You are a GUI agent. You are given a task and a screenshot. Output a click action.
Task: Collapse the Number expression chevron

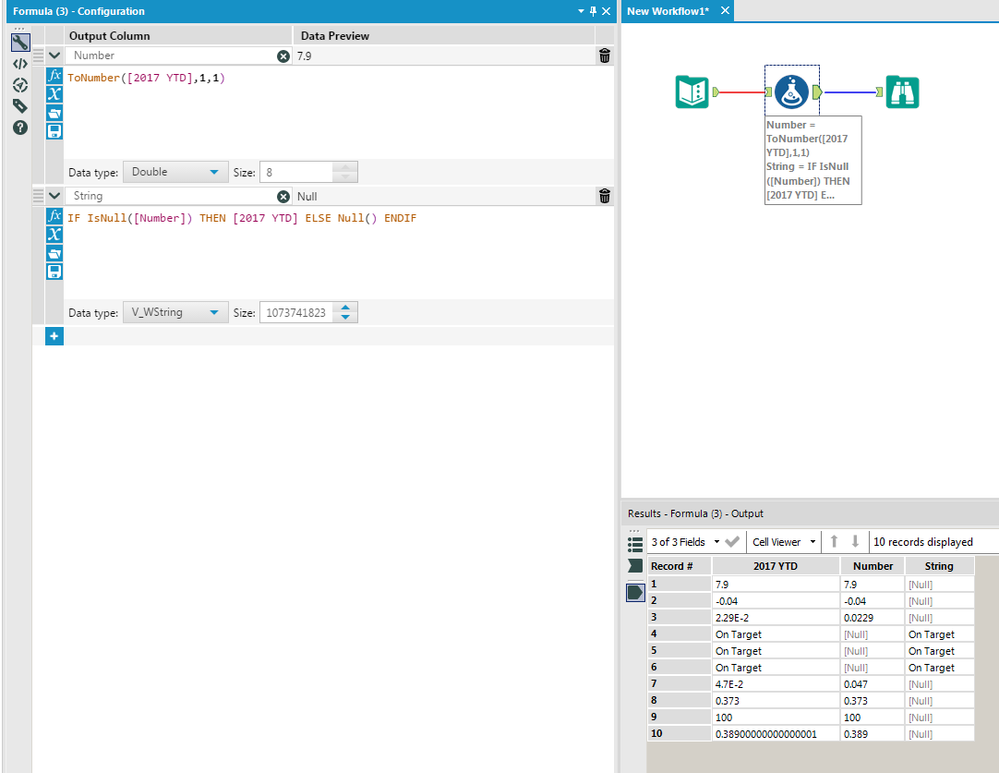pyautogui.click(x=54, y=55)
